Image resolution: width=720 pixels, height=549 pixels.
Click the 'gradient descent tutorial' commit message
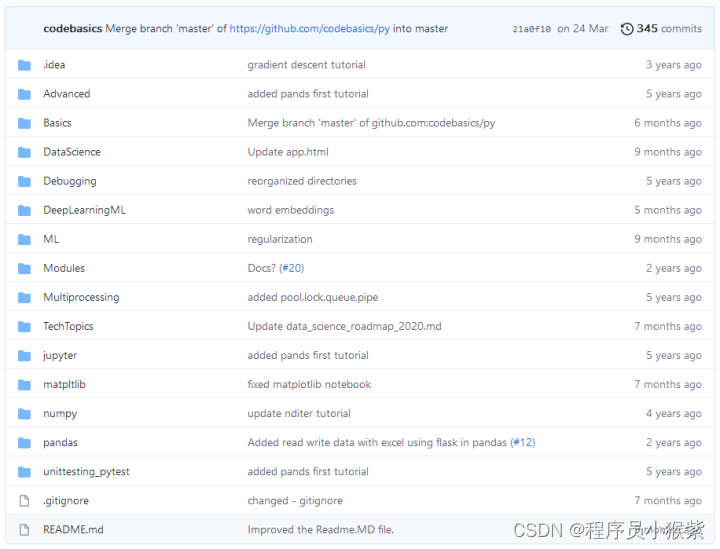click(x=306, y=65)
